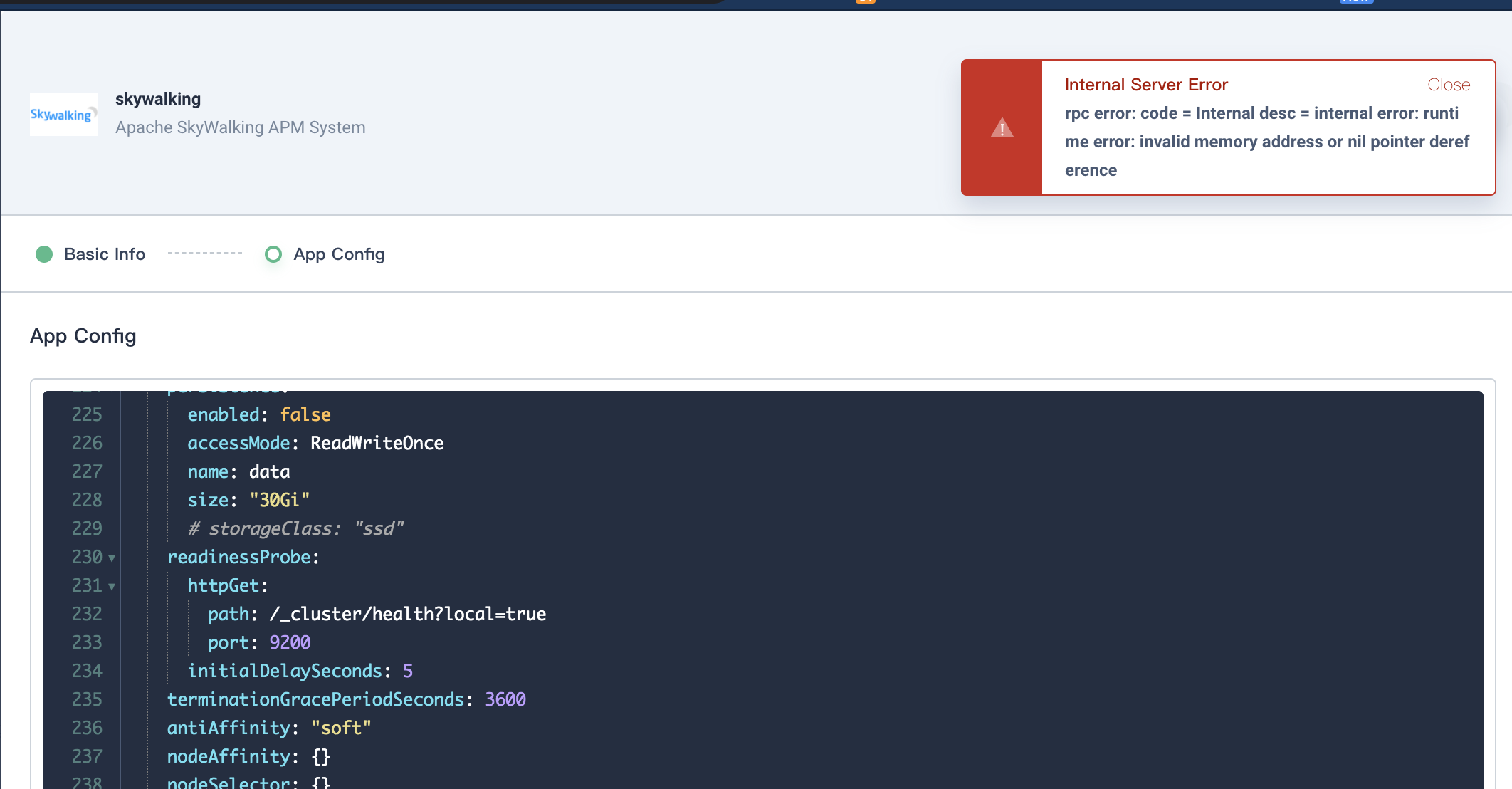Click the skywalking app title
Screen dimensions: 1512x789
(x=158, y=99)
